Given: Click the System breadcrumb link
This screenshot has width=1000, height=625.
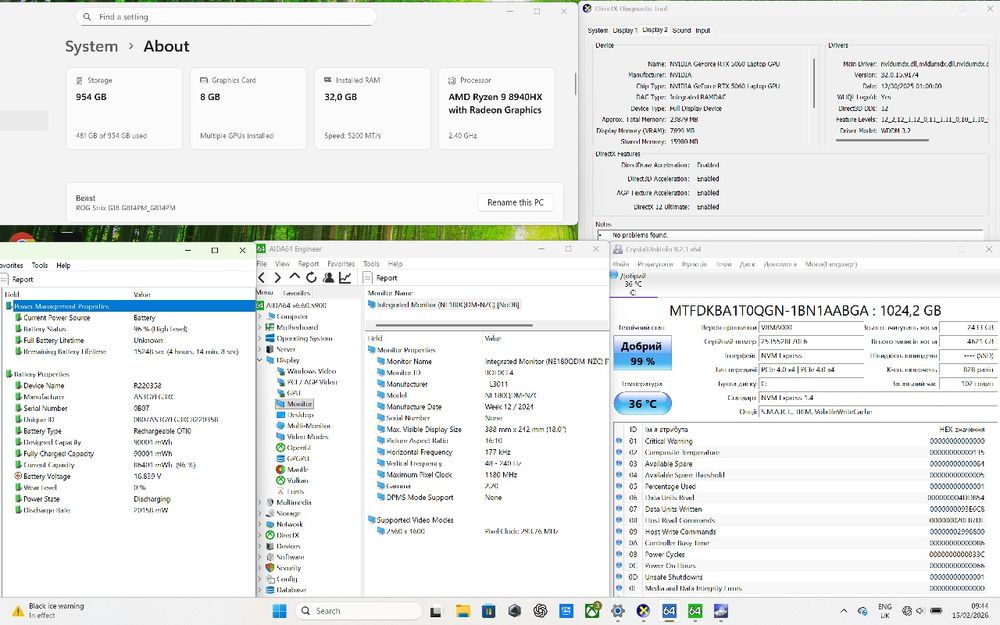Looking at the screenshot, I should pos(91,46).
